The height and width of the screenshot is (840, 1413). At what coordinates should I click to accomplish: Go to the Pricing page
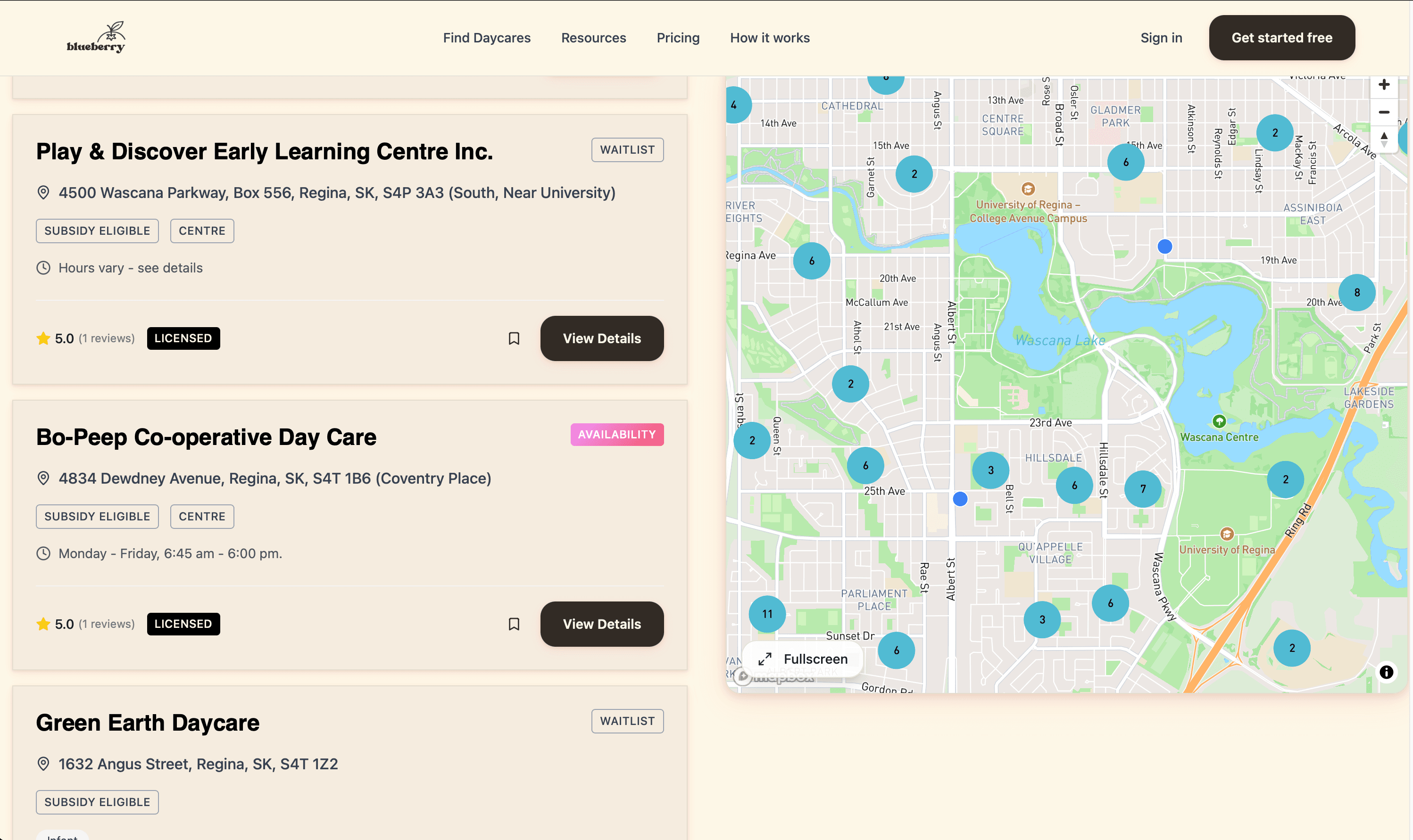tap(677, 37)
